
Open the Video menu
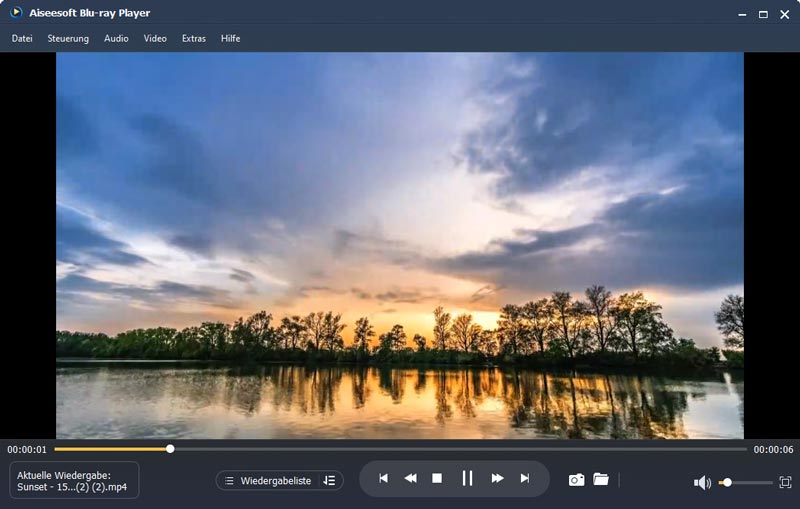point(155,38)
